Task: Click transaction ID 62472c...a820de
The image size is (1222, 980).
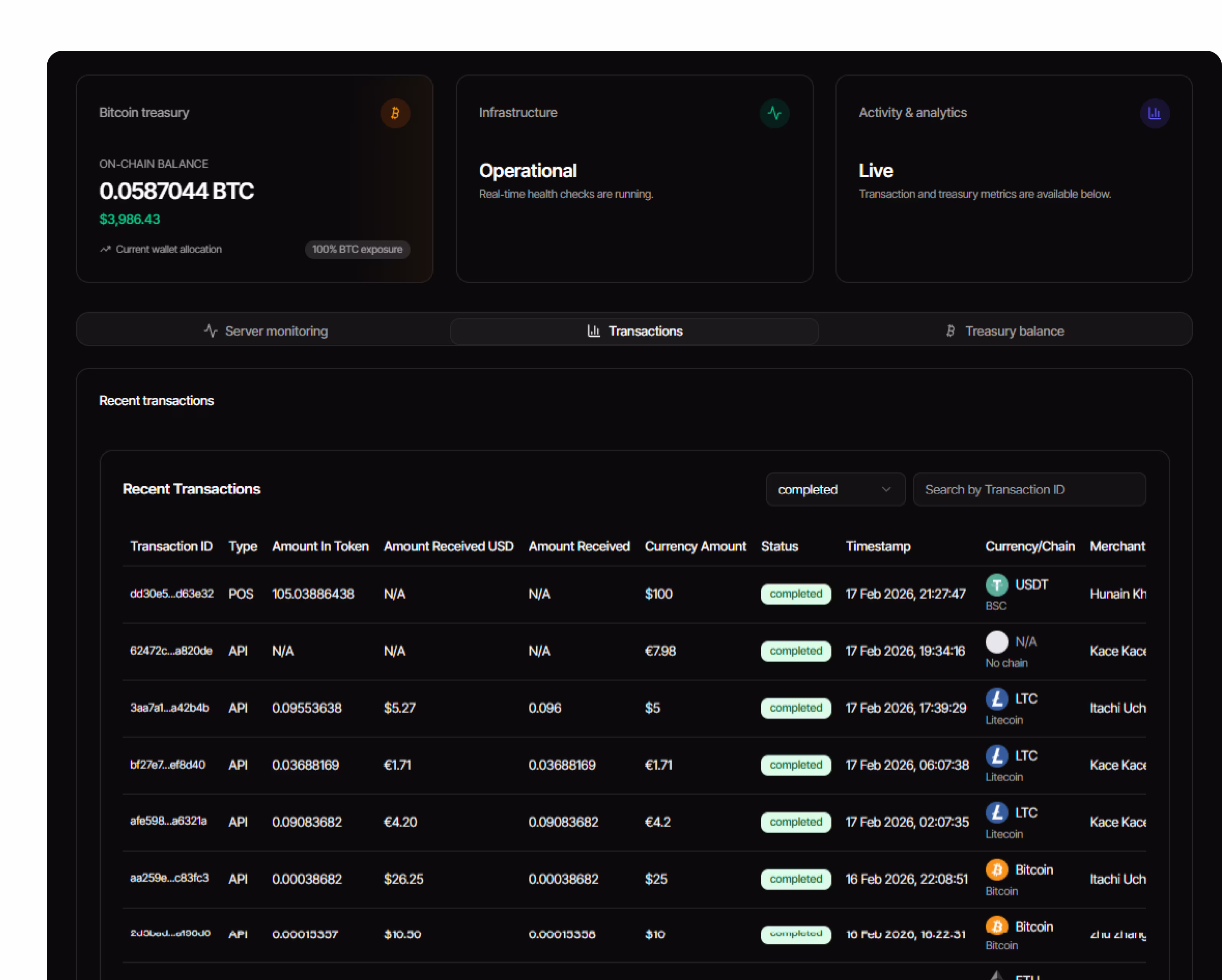Action: click(171, 651)
